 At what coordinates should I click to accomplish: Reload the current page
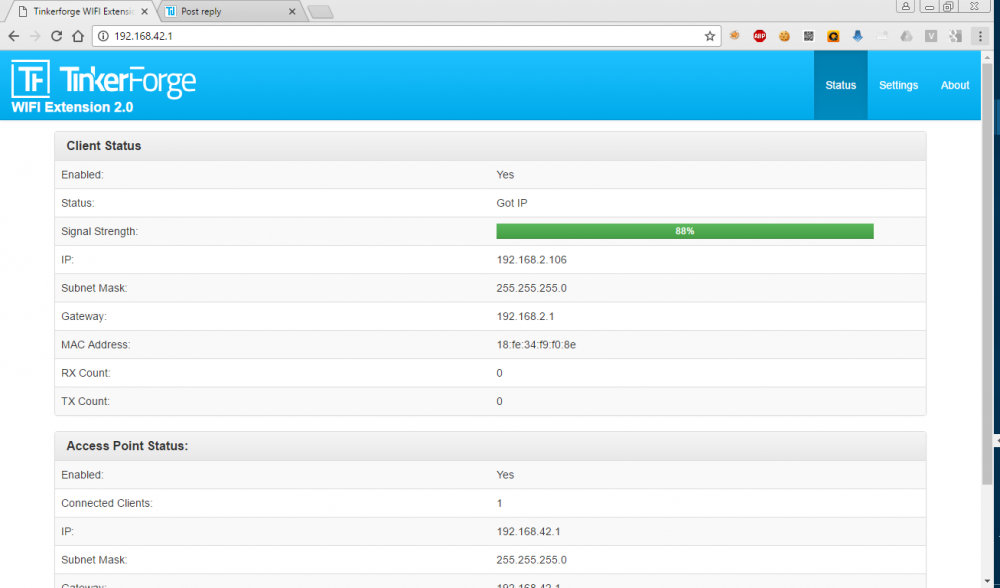tap(56, 36)
